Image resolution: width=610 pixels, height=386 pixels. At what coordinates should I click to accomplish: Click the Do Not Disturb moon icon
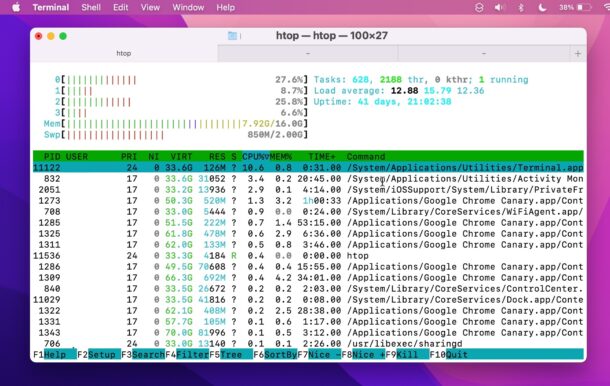tap(542, 7)
